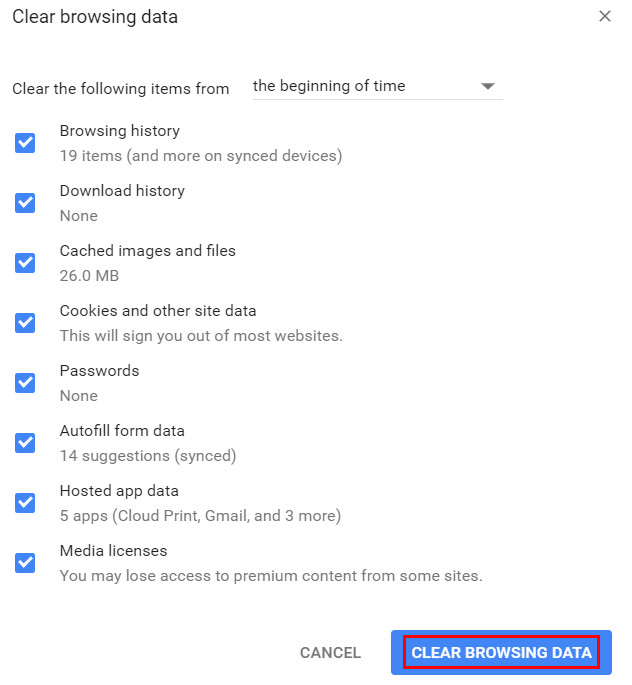The height and width of the screenshot is (685, 632).
Task: Click the 'Download history' label text
Action: click(x=122, y=191)
